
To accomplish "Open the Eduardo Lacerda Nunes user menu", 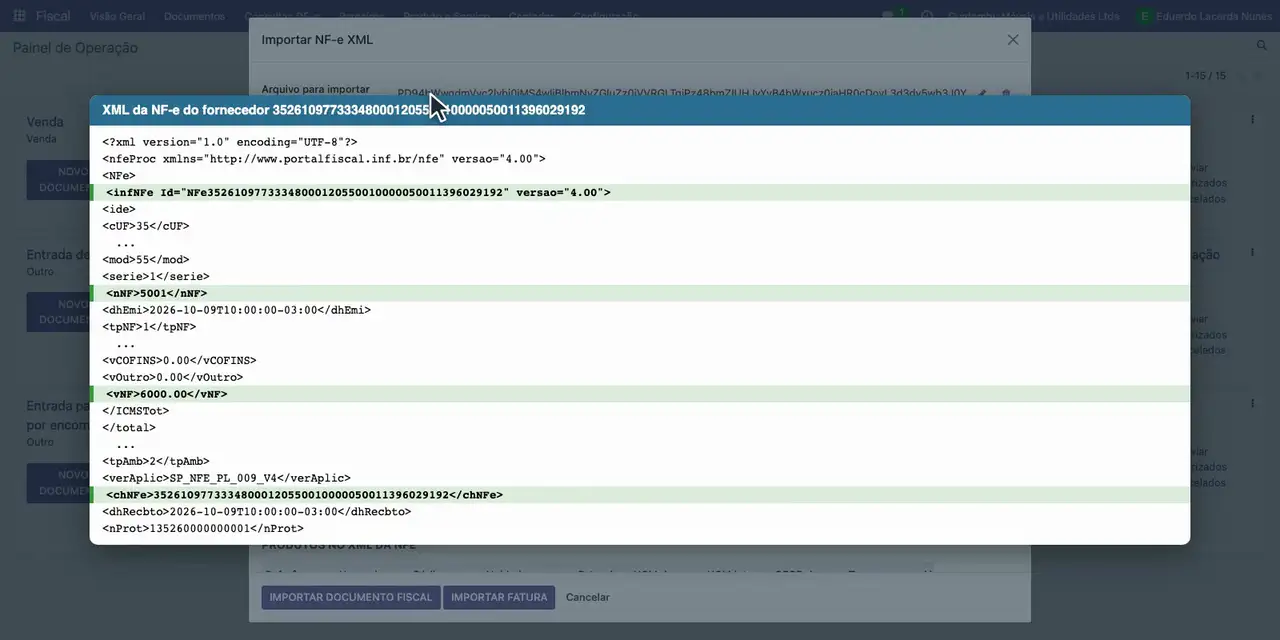I will coord(1204,17).
